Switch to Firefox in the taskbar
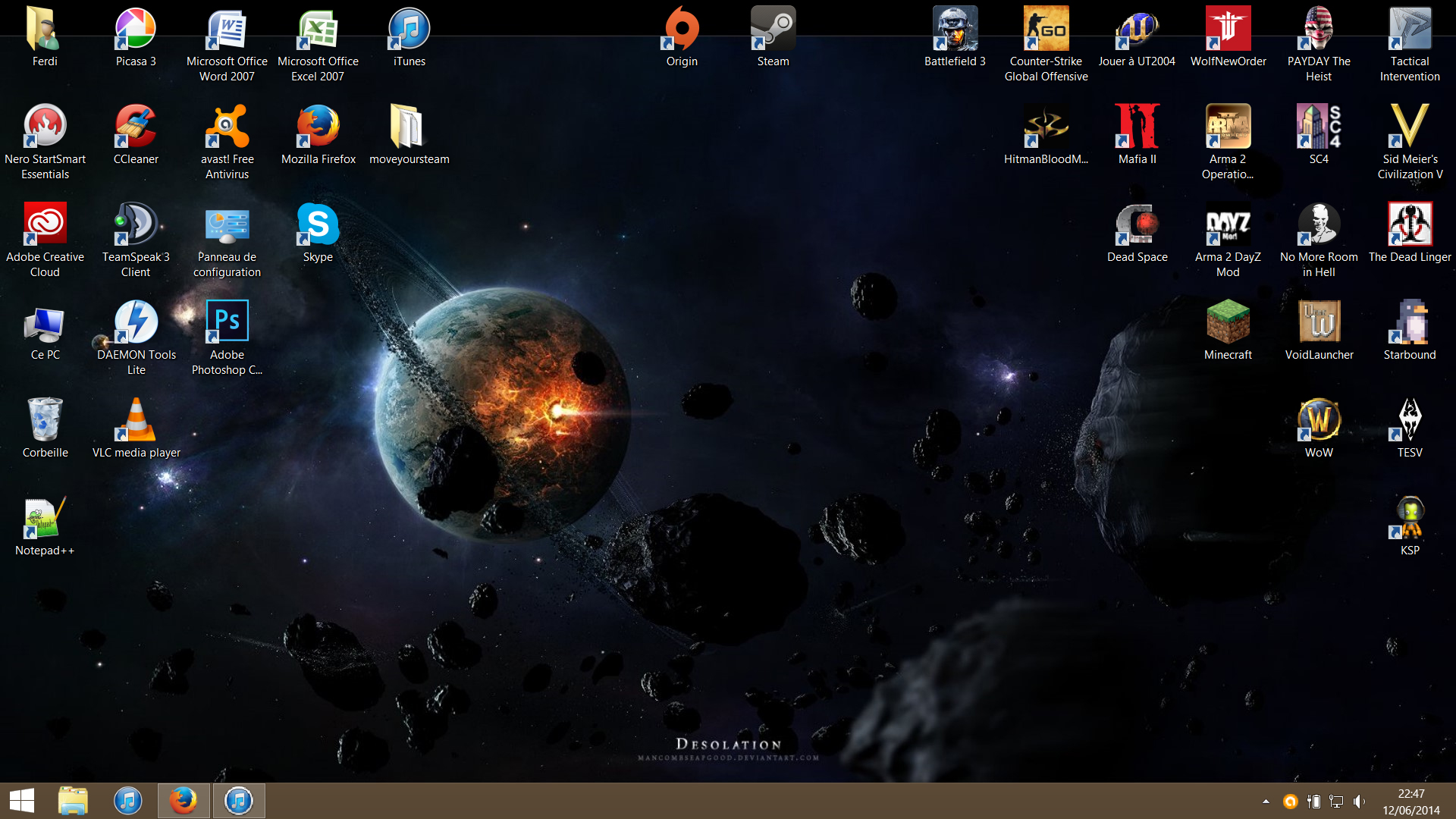Image resolution: width=1456 pixels, height=819 pixels. (183, 801)
